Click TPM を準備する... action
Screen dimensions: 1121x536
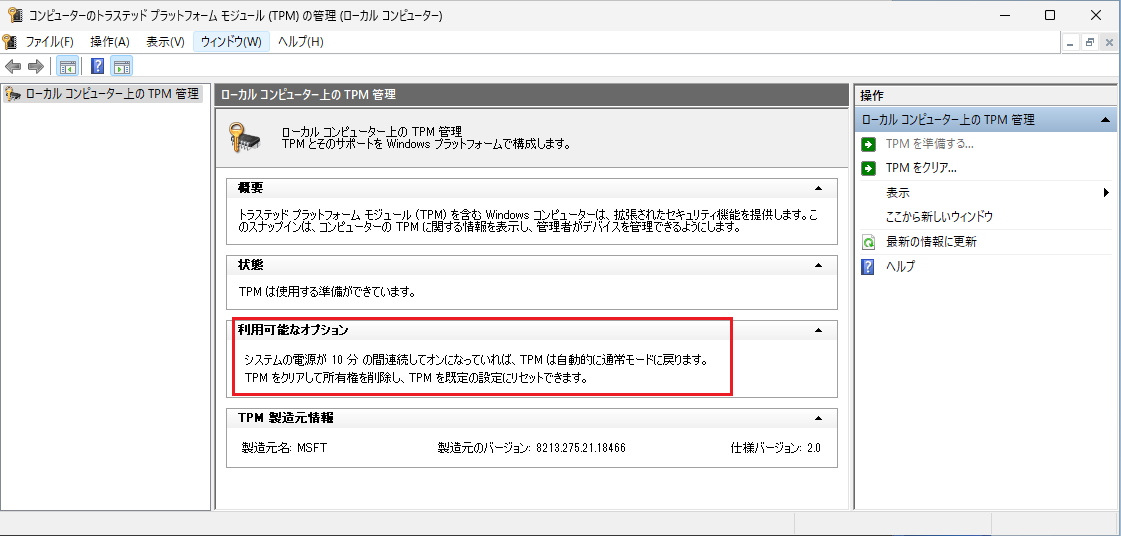point(929,144)
